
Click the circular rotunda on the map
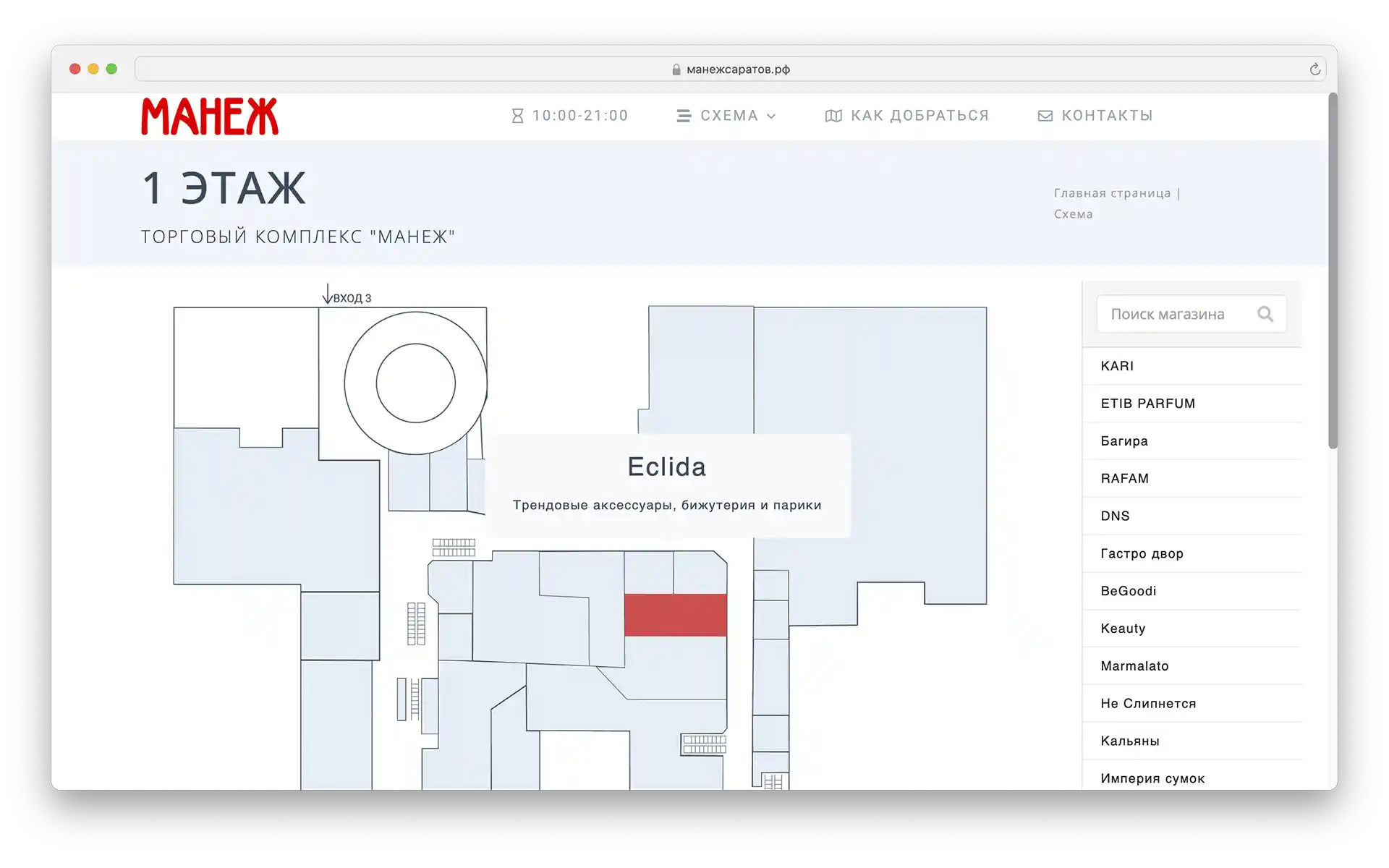(415, 383)
